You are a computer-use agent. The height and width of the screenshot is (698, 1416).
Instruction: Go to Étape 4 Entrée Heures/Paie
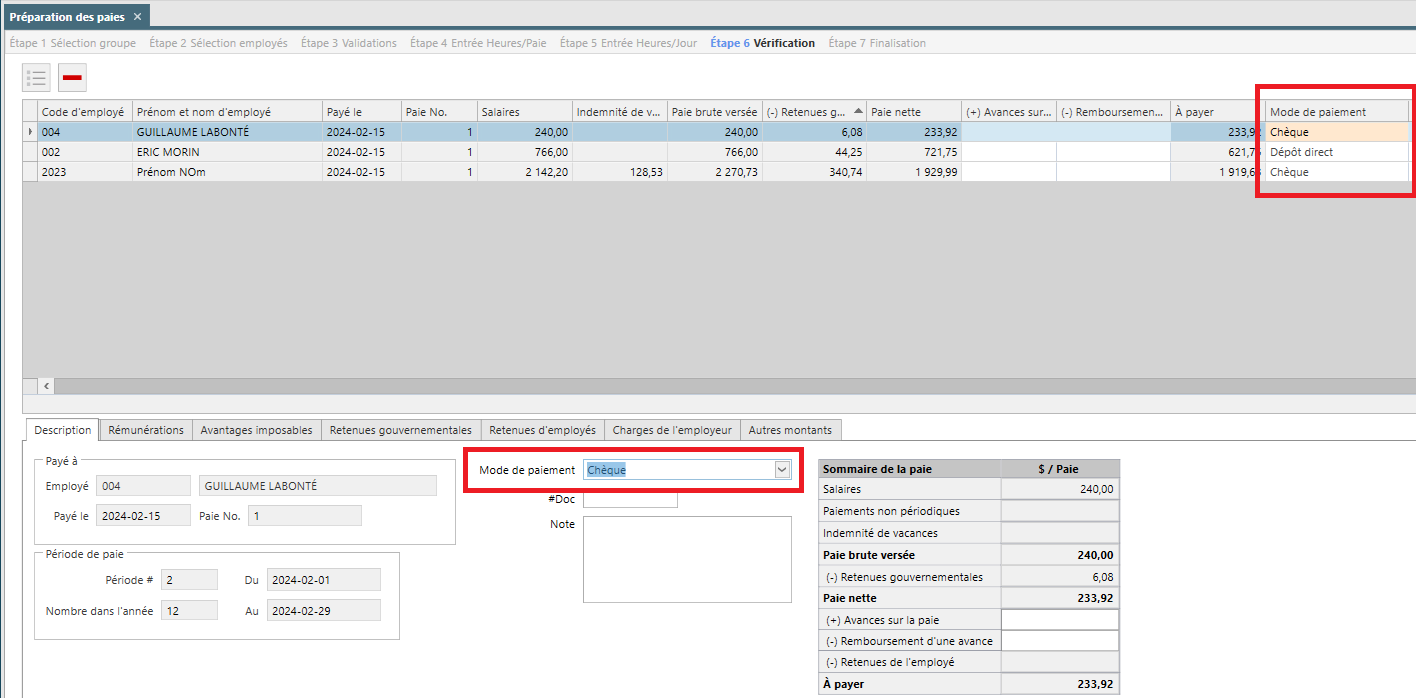point(478,43)
